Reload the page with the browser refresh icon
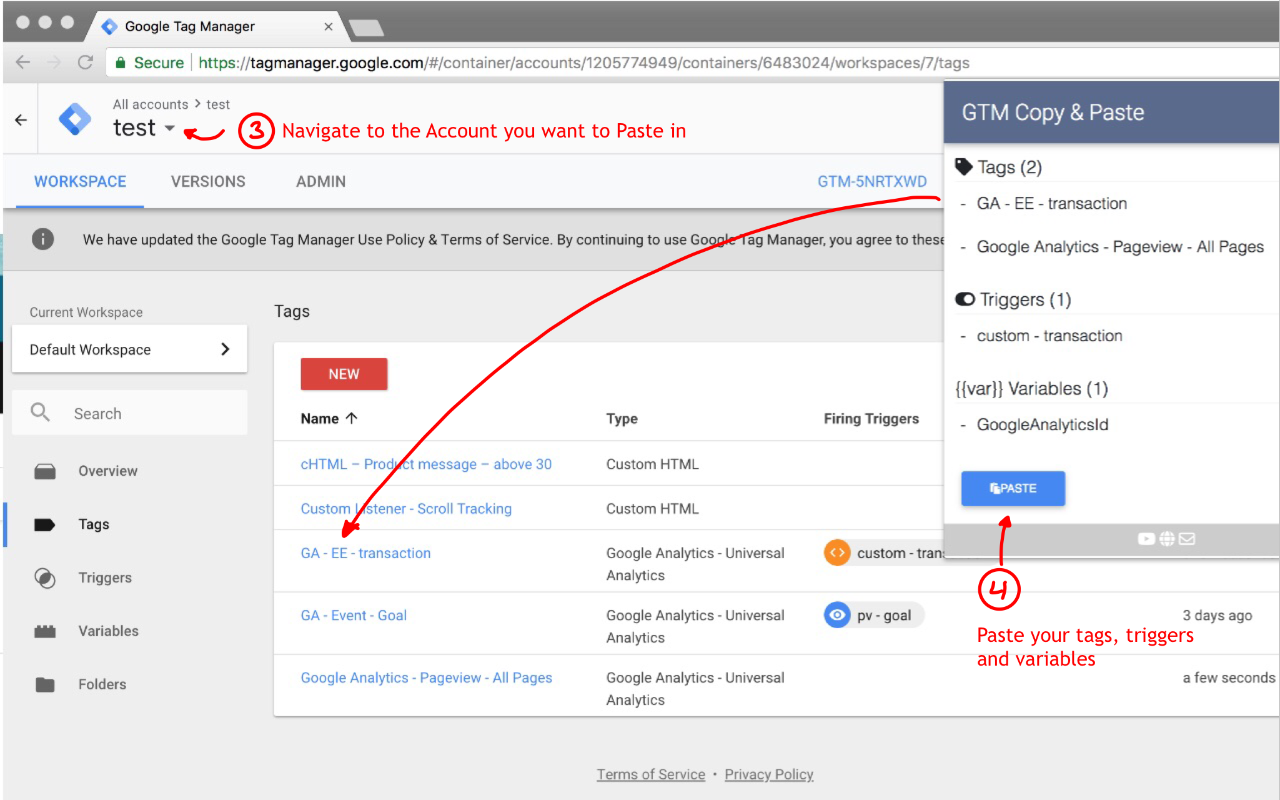1280x800 pixels. 86,62
